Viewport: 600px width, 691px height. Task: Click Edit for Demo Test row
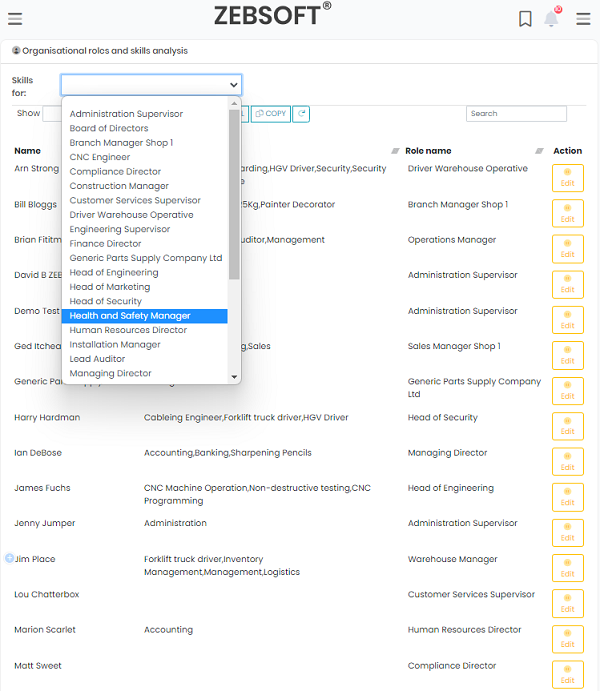tap(567, 320)
